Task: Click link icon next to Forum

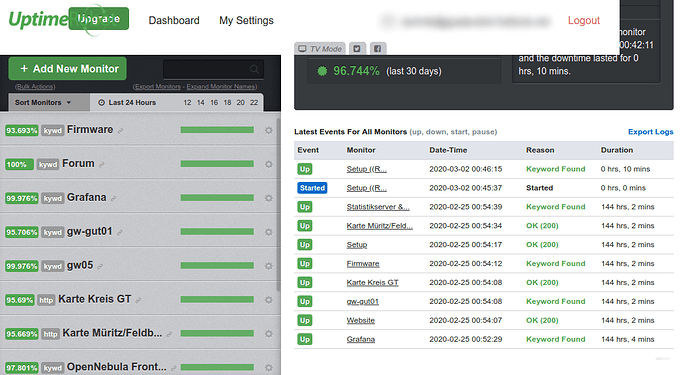Action: [102, 165]
